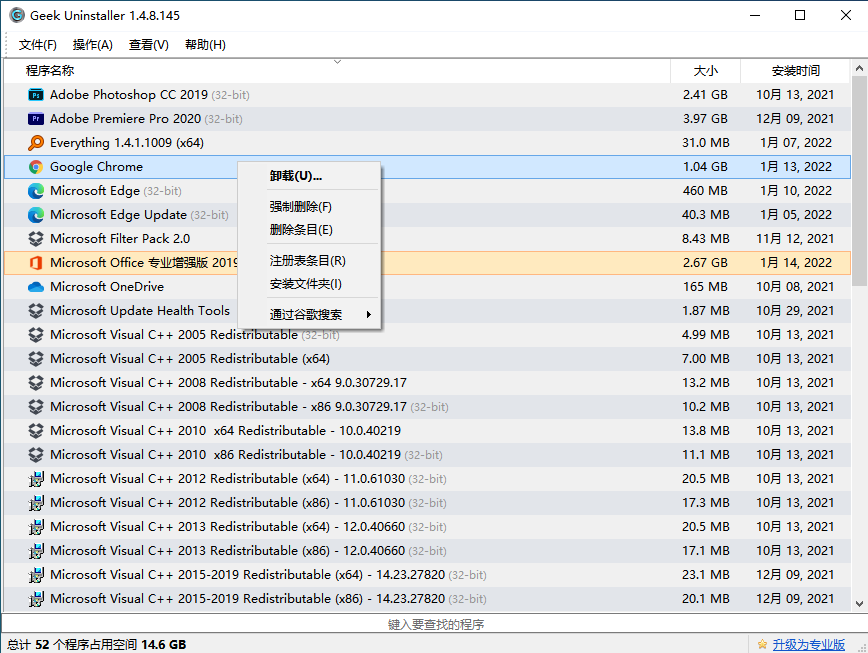Click the Microsoft Update Health Tools icon
868x653 pixels.
[36, 311]
